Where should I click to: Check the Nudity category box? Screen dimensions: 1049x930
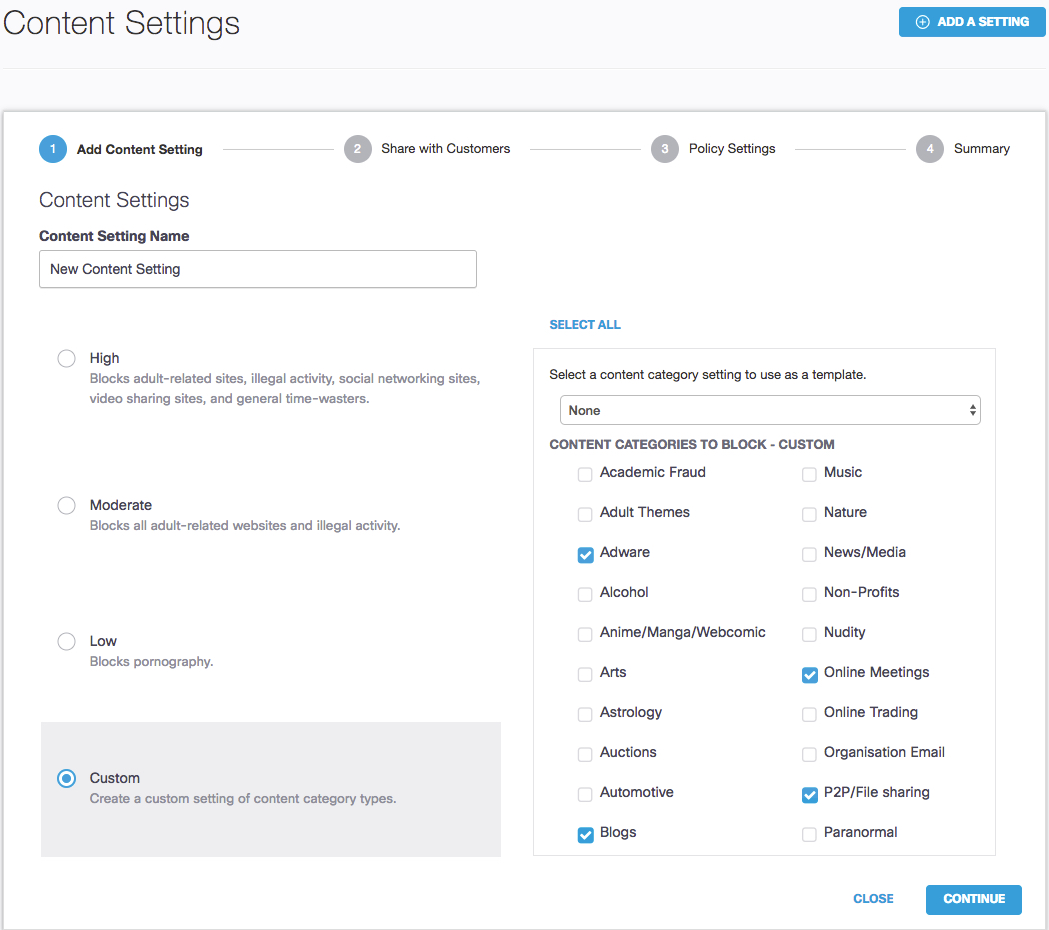pyautogui.click(x=810, y=635)
